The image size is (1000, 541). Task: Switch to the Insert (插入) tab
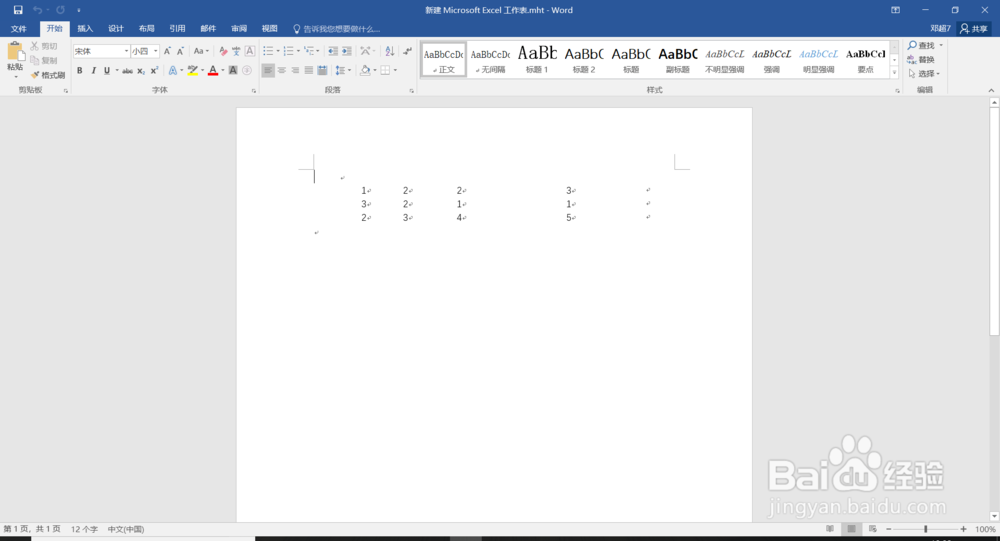coord(85,29)
